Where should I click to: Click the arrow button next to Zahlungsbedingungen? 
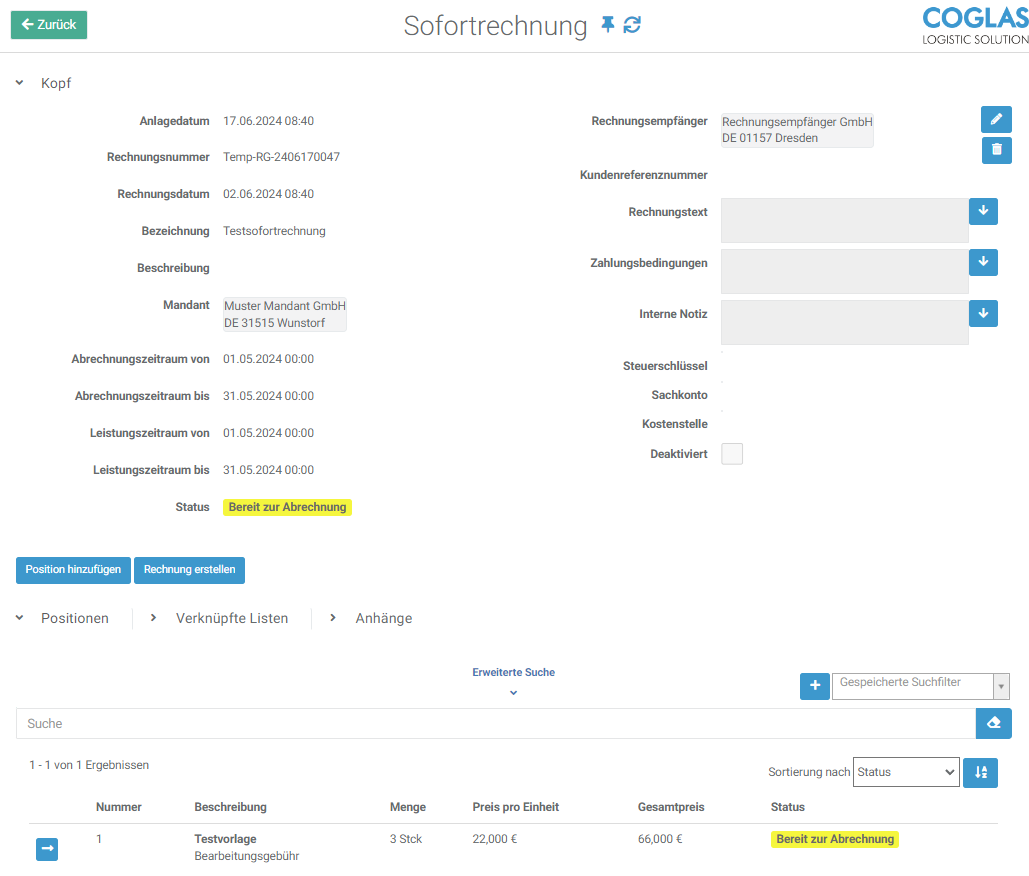983,262
